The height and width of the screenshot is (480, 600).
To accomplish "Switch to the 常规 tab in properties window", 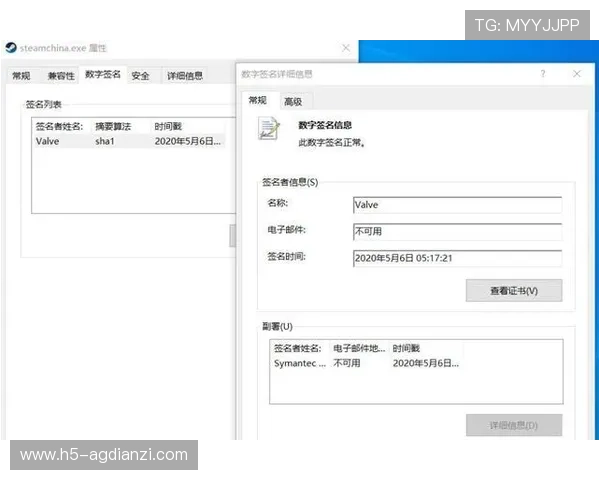I will point(21,76).
